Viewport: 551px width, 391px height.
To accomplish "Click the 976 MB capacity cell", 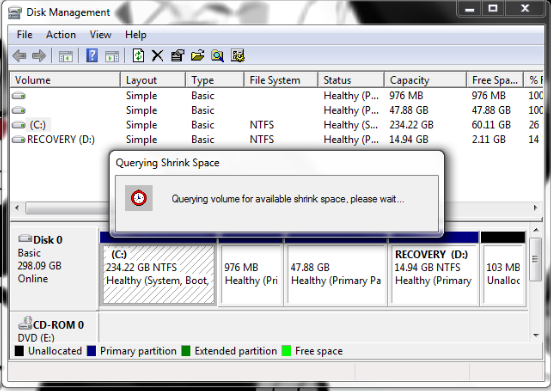I will 406,95.
